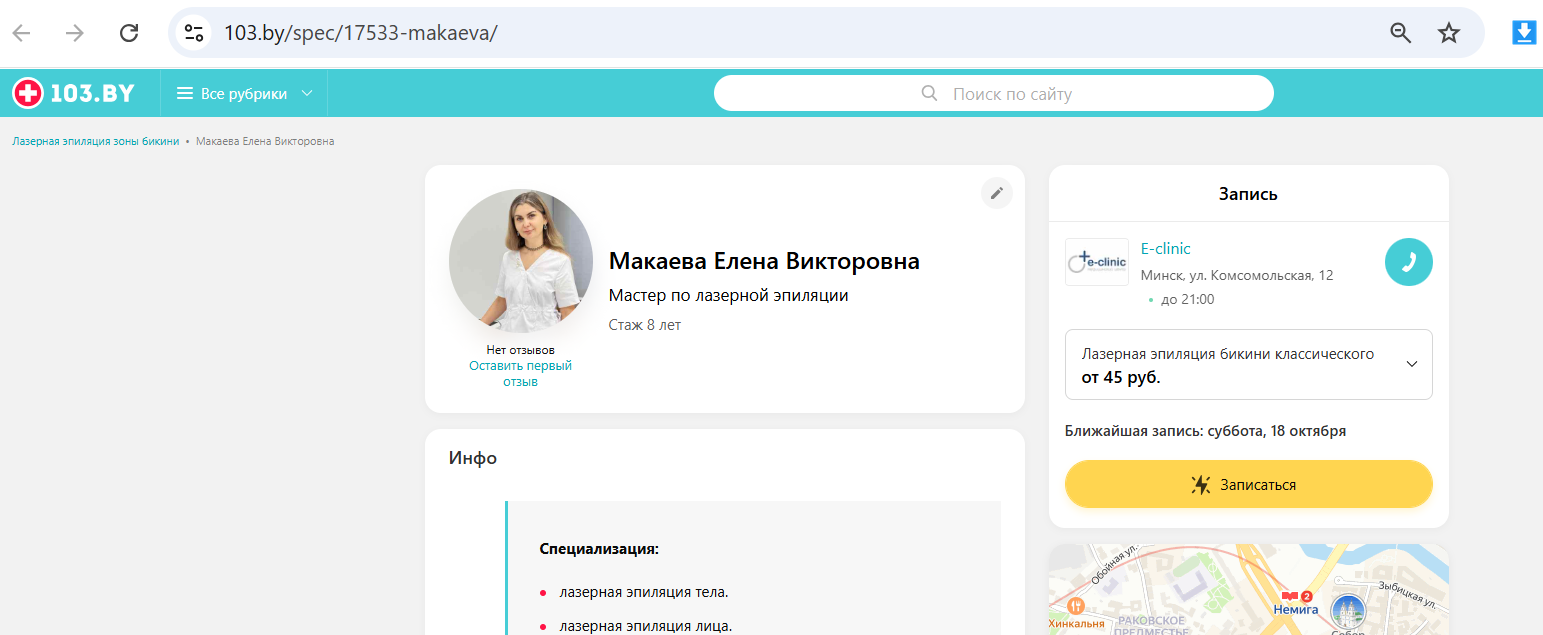Viewport: 1543px width, 635px height.
Task: Click Макаева Елена Викторовна in the breadcrumb
Action: [x=265, y=141]
